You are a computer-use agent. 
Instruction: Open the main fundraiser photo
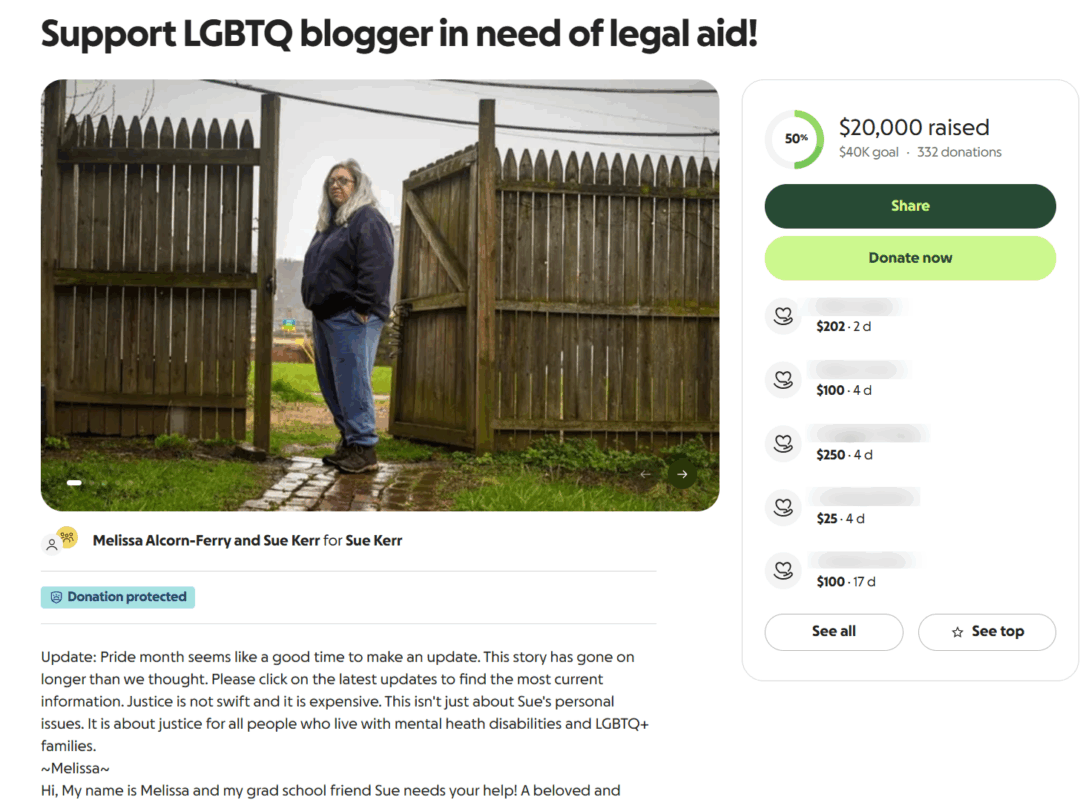(380, 295)
